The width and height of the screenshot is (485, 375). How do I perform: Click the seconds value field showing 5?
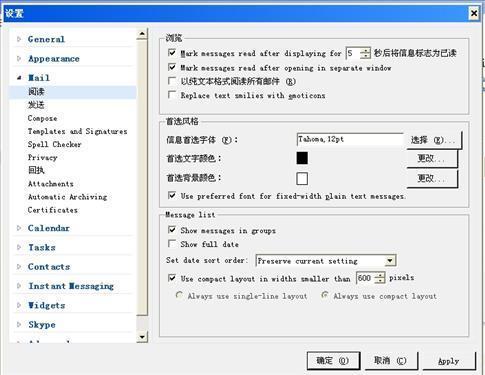tap(353, 53)
